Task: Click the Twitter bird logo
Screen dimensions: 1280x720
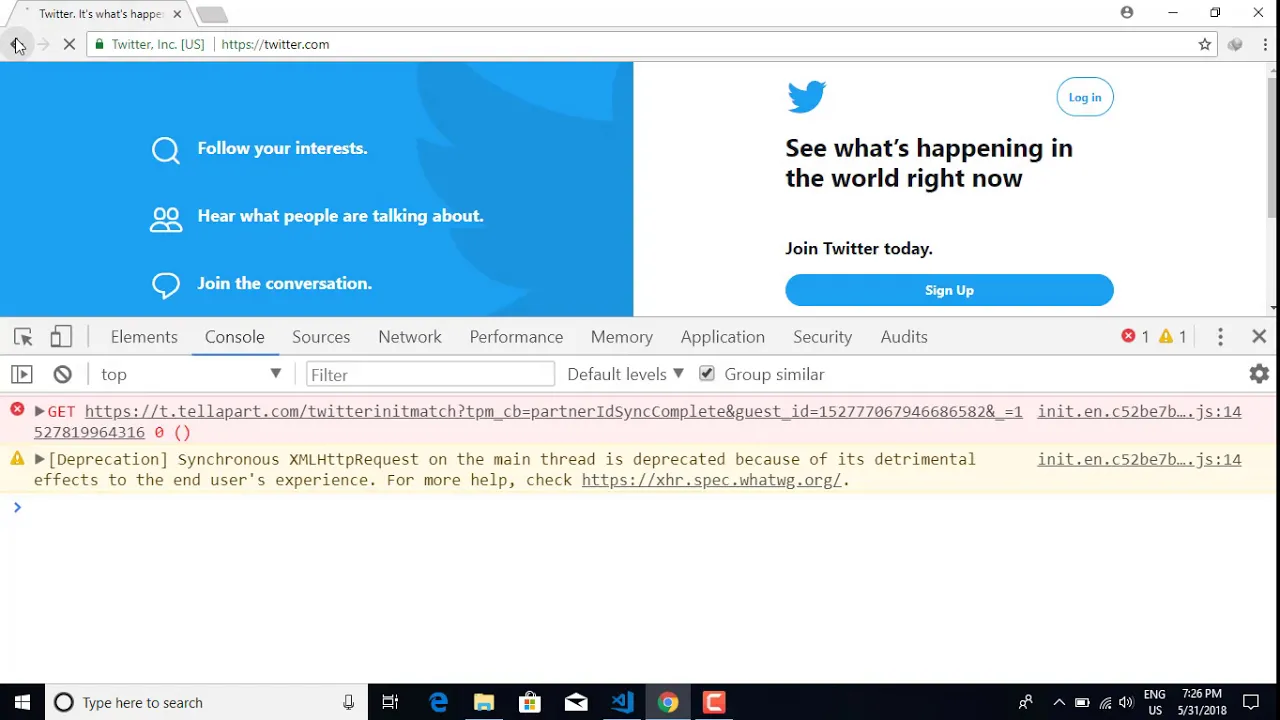Action: (807, 97)
